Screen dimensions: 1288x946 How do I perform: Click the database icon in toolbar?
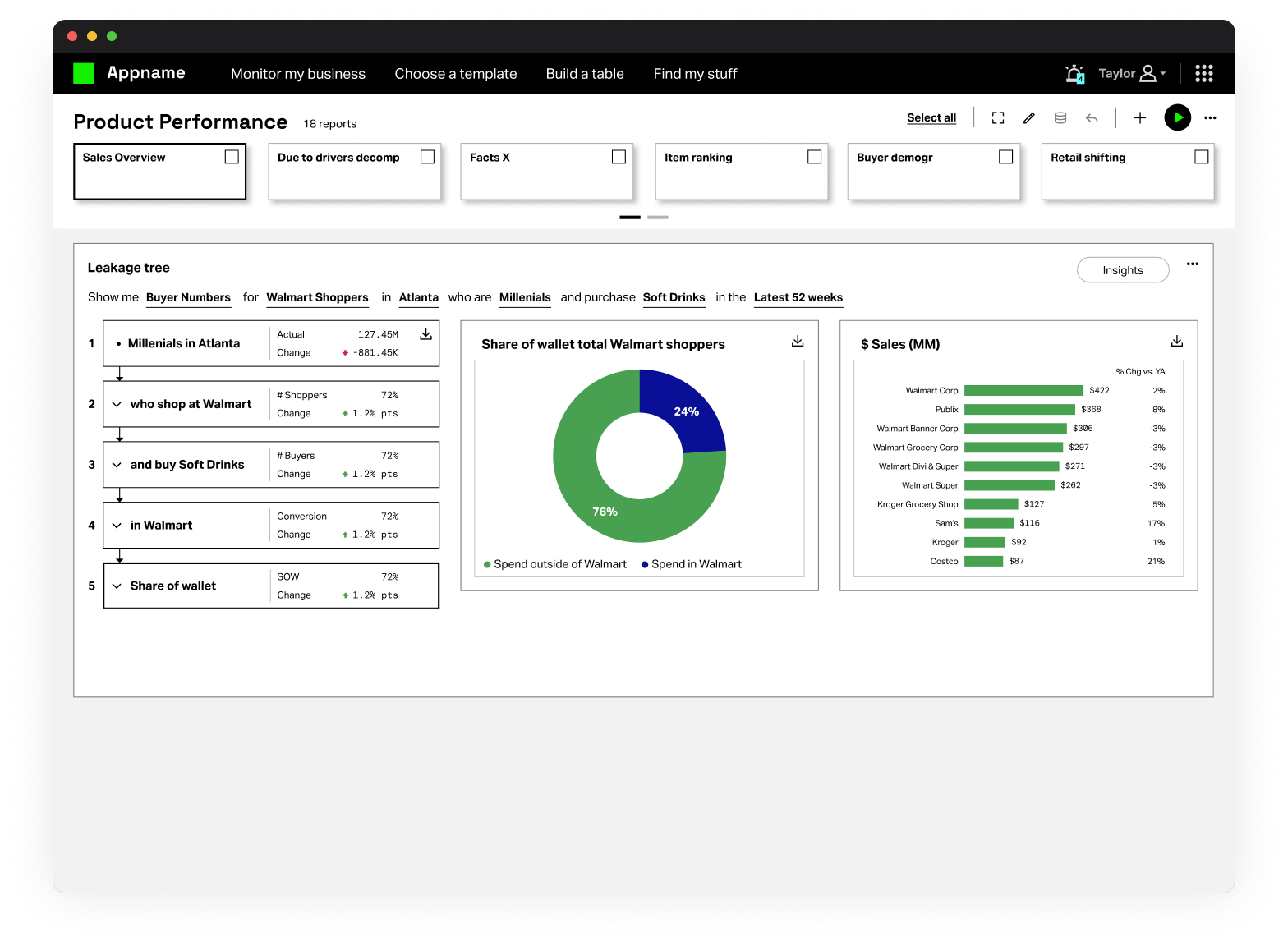tap(1060, 118)
